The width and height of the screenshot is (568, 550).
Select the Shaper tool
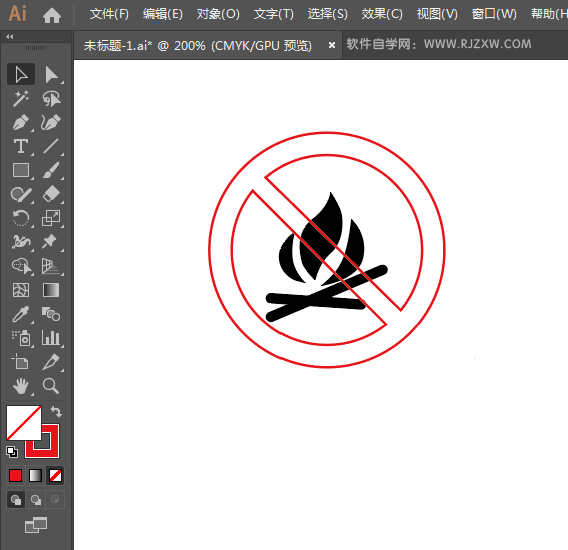click(21, 194)
